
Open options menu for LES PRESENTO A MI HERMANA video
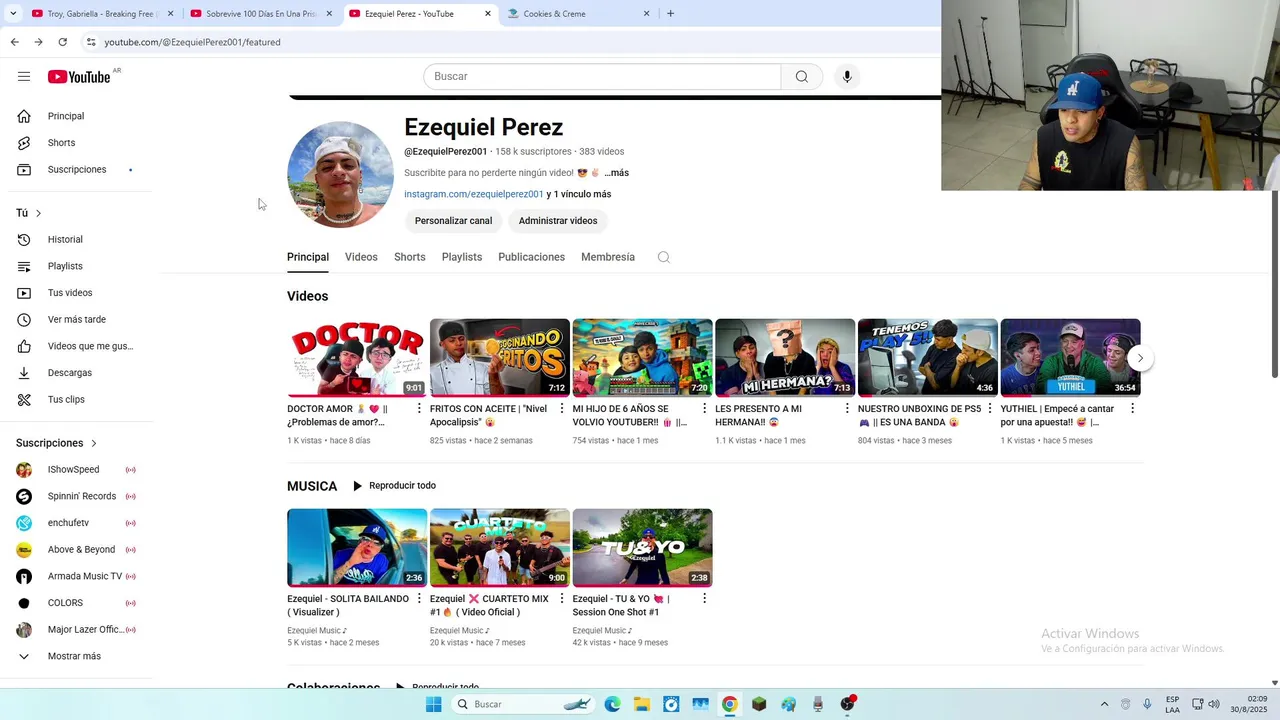tap(847, 408)
